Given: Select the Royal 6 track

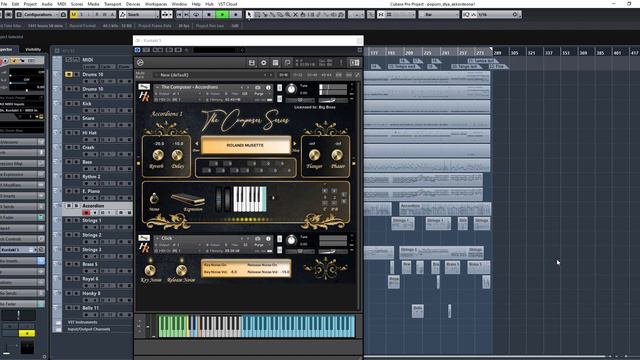Looking at the screenshot, I should pyautogui.click(x=91, y=278).
